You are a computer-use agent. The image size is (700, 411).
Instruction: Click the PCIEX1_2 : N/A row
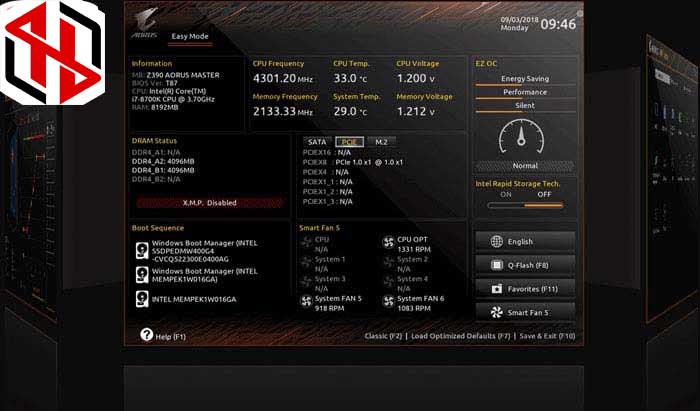pyautogui.click(x=328, y=192)
